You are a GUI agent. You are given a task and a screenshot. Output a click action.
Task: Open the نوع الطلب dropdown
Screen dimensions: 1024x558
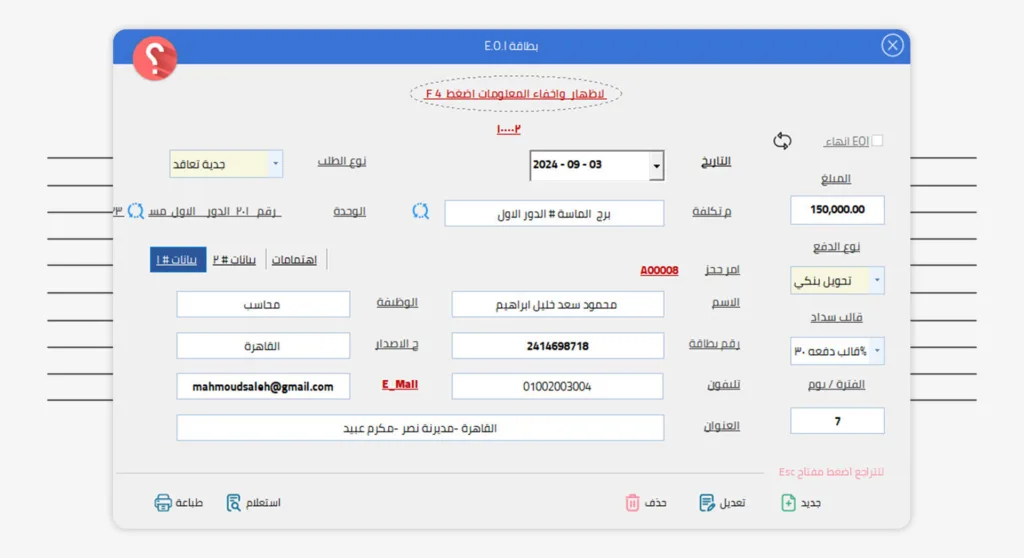(x=276, y=164)
